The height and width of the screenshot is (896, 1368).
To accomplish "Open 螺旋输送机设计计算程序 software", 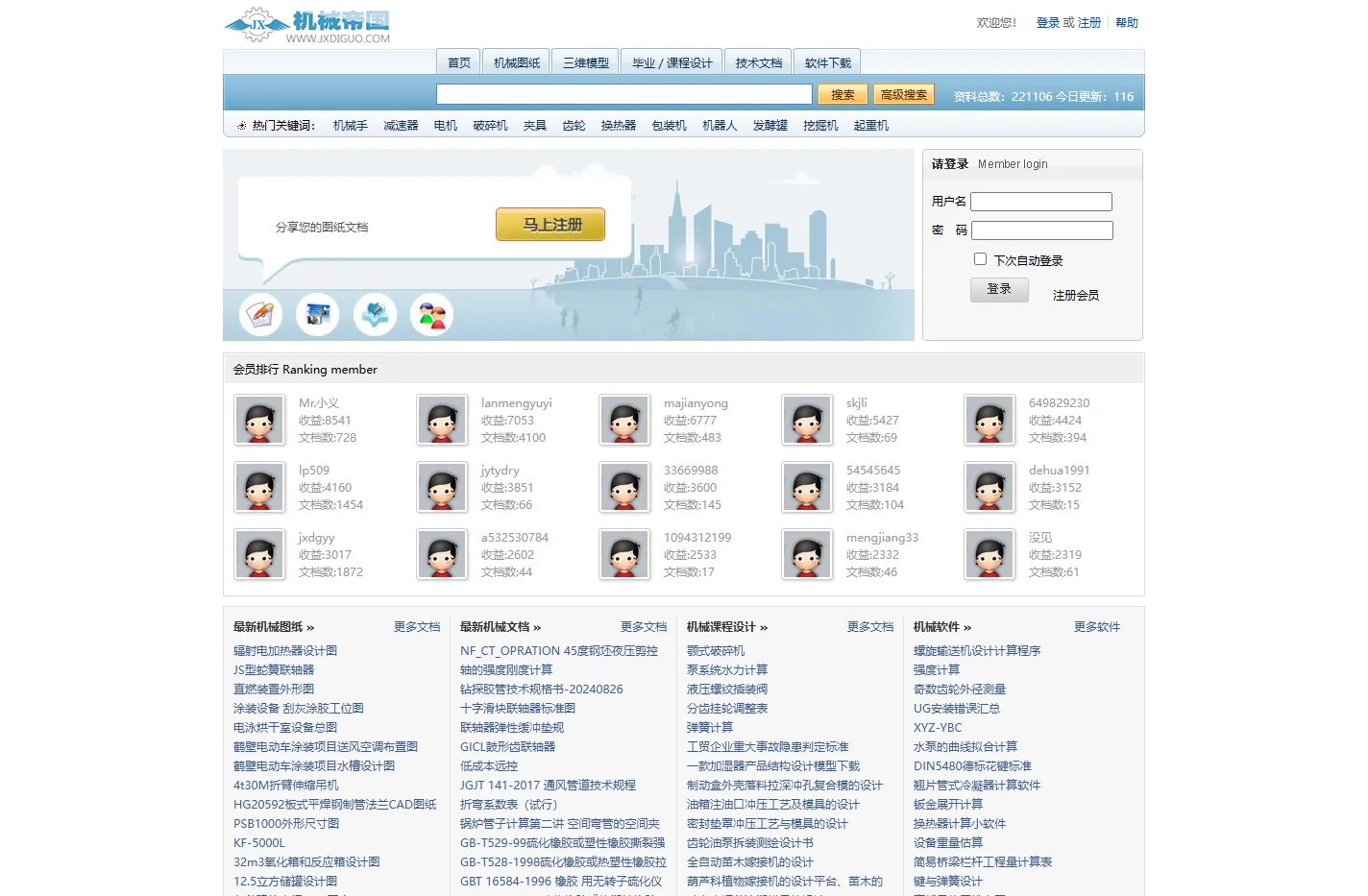I will pos(977,650).
